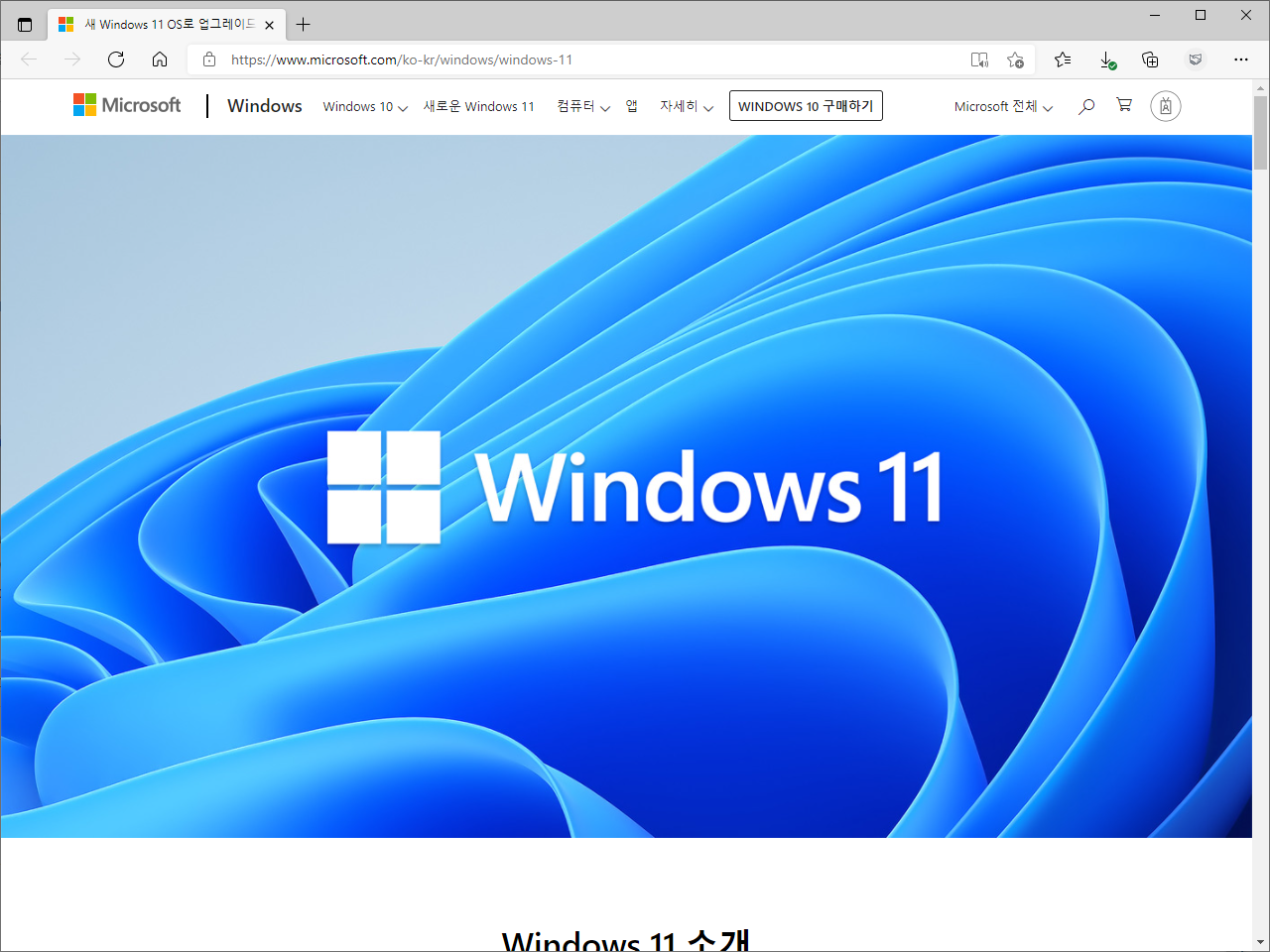Open the 새로운 Windows 11 menu item
Viewport: 1270px width, 952px height.
tap(478, 107)
